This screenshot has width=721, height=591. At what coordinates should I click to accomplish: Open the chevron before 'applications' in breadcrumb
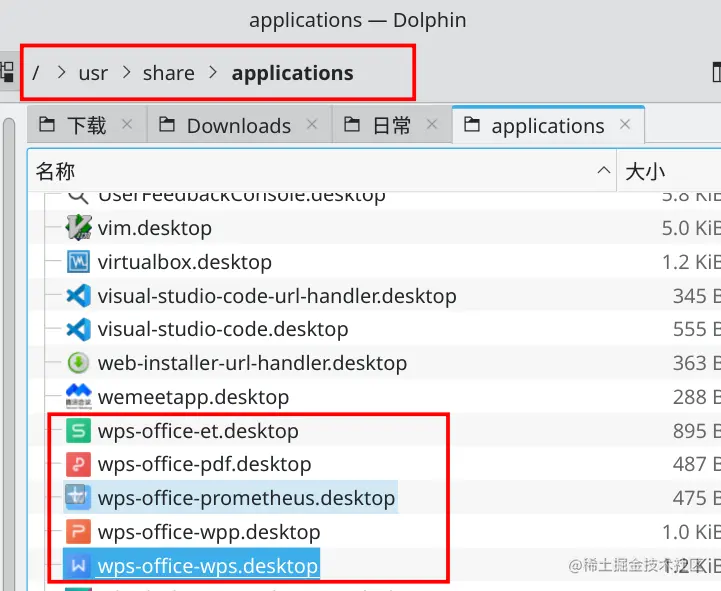coord(213,73)
